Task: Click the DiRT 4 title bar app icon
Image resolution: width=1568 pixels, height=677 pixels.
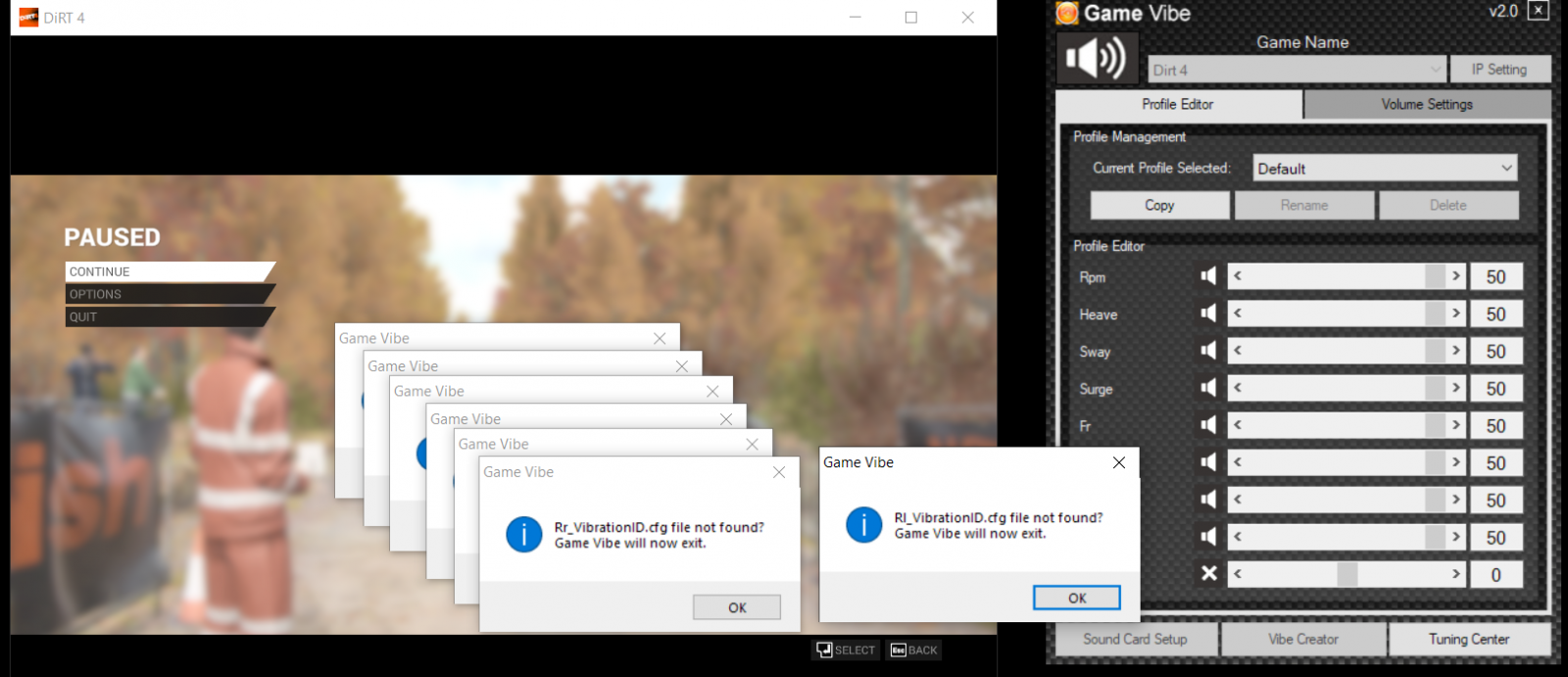Action: click(28, 17)
